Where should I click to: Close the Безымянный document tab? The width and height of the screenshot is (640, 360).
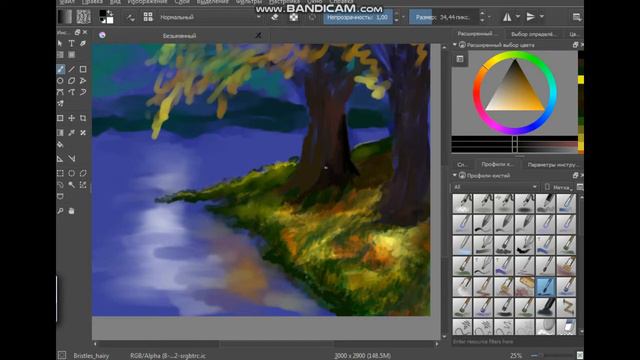258,36
